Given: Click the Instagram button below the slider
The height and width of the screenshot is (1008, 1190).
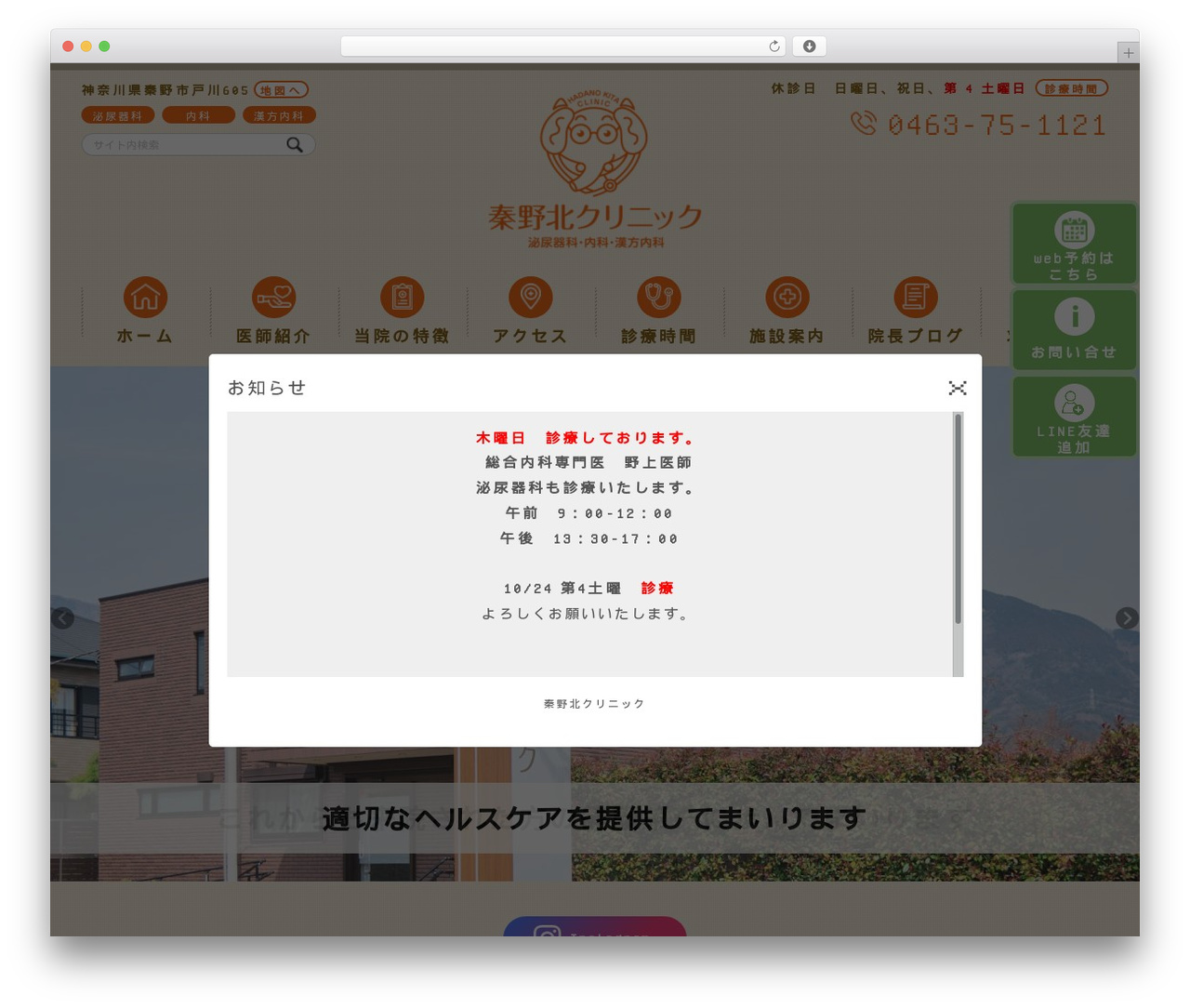Looking at the screenshot, I should point(595,926).
